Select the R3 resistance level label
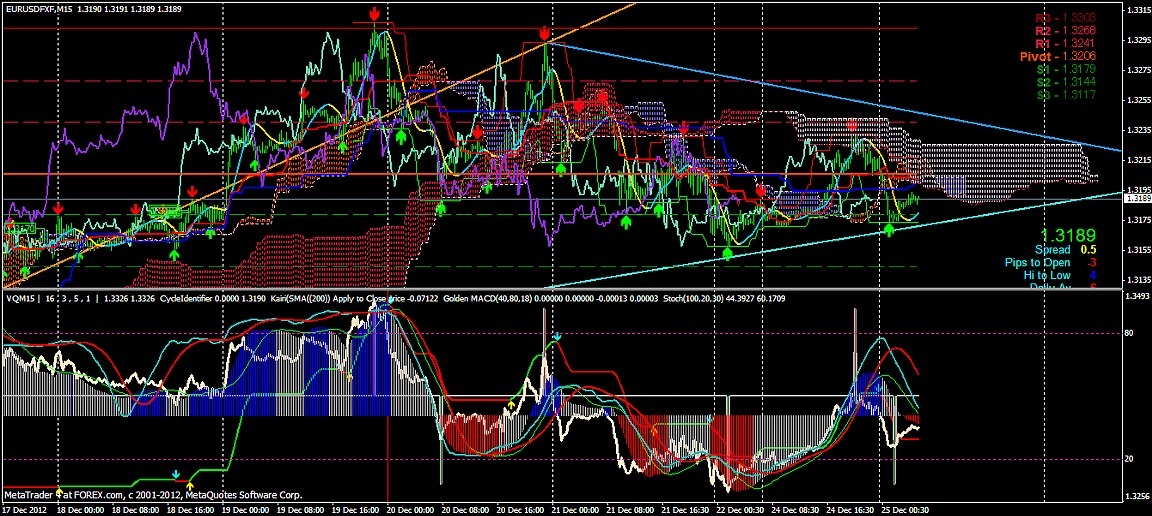 click(x=1043, y=17)
